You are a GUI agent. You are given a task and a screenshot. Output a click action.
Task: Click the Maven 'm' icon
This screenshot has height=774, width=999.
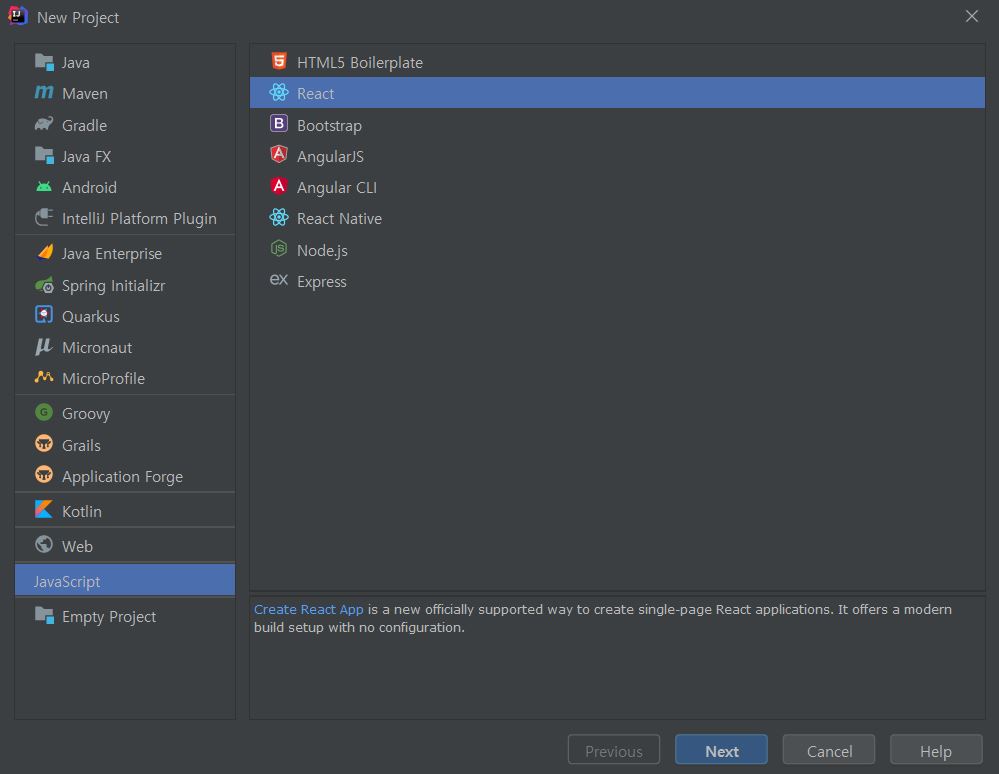(x=44, y=93)
